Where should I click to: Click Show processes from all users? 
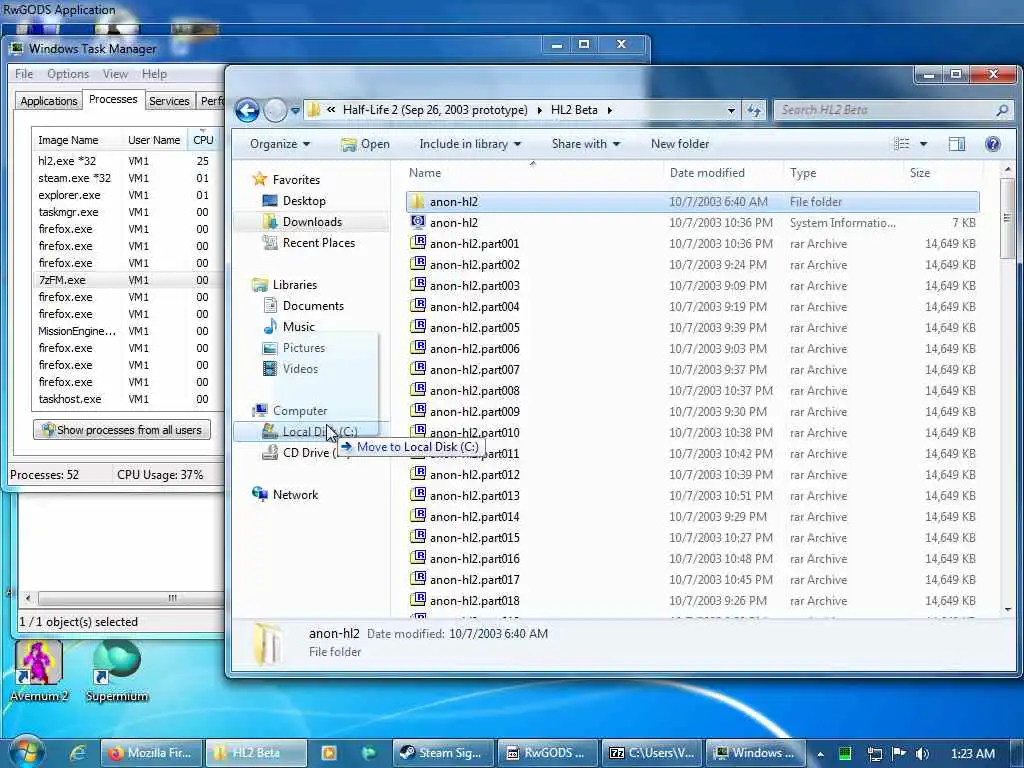pyautogui.click(x=122, y=430)
